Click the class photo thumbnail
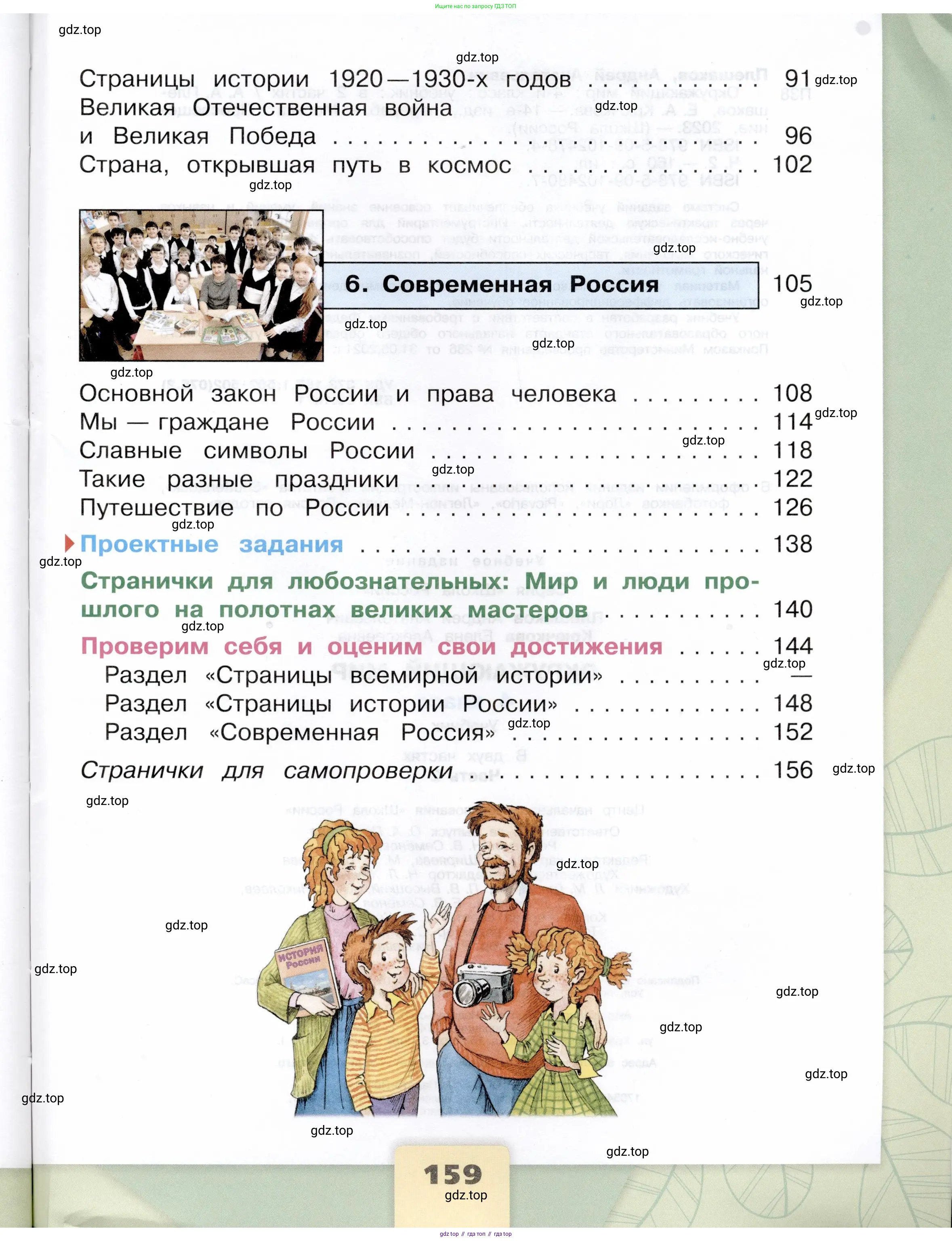The width and height of the screenshot is (952, 1241). (x=201, y=285)
